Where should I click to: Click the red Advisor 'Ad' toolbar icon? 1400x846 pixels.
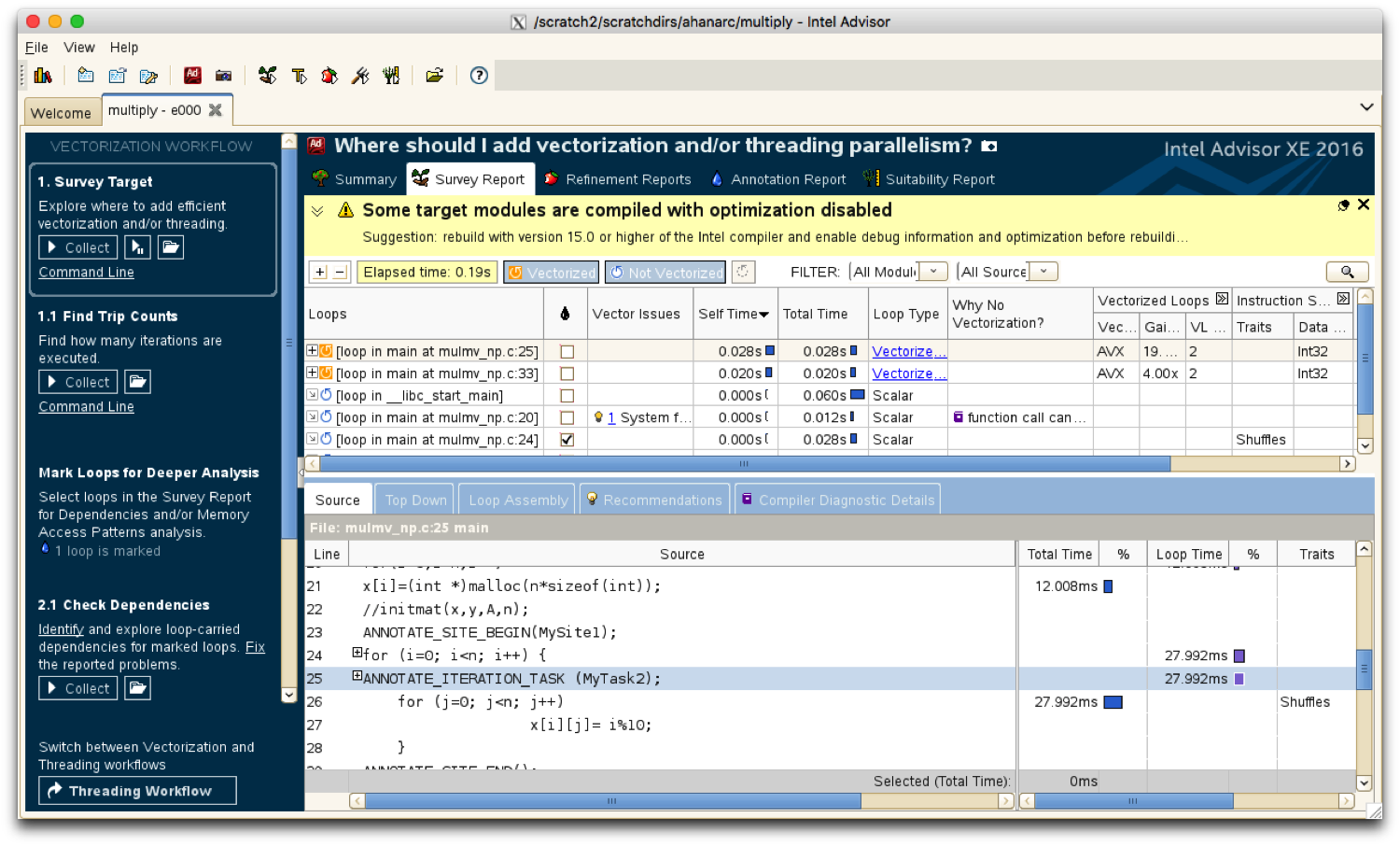coord(192,76)
